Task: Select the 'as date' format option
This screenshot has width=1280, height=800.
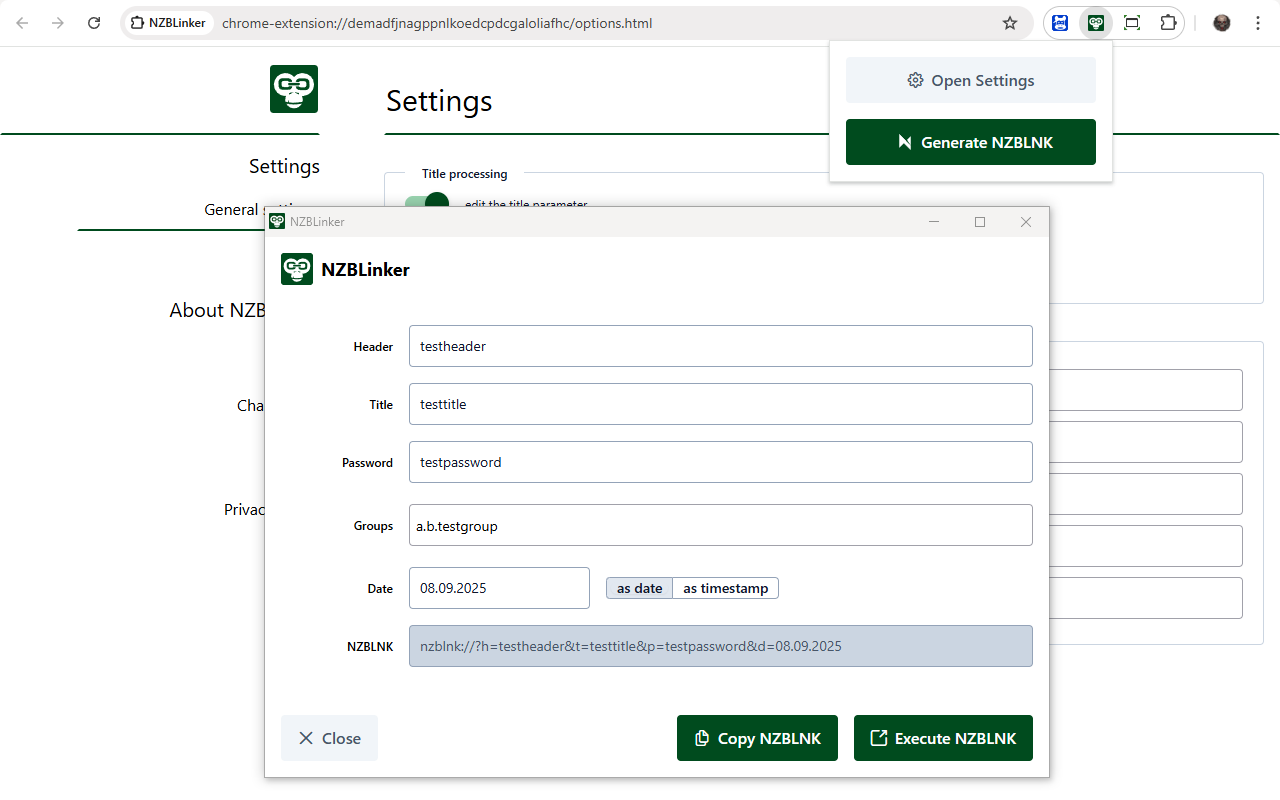Action: point(639,588)
